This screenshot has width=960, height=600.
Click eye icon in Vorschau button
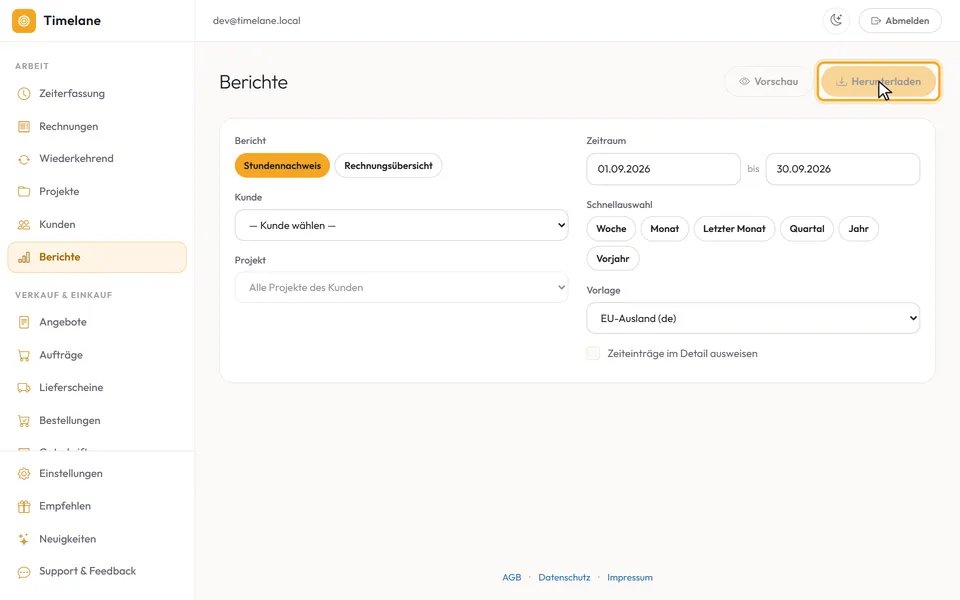pos(744,81)
